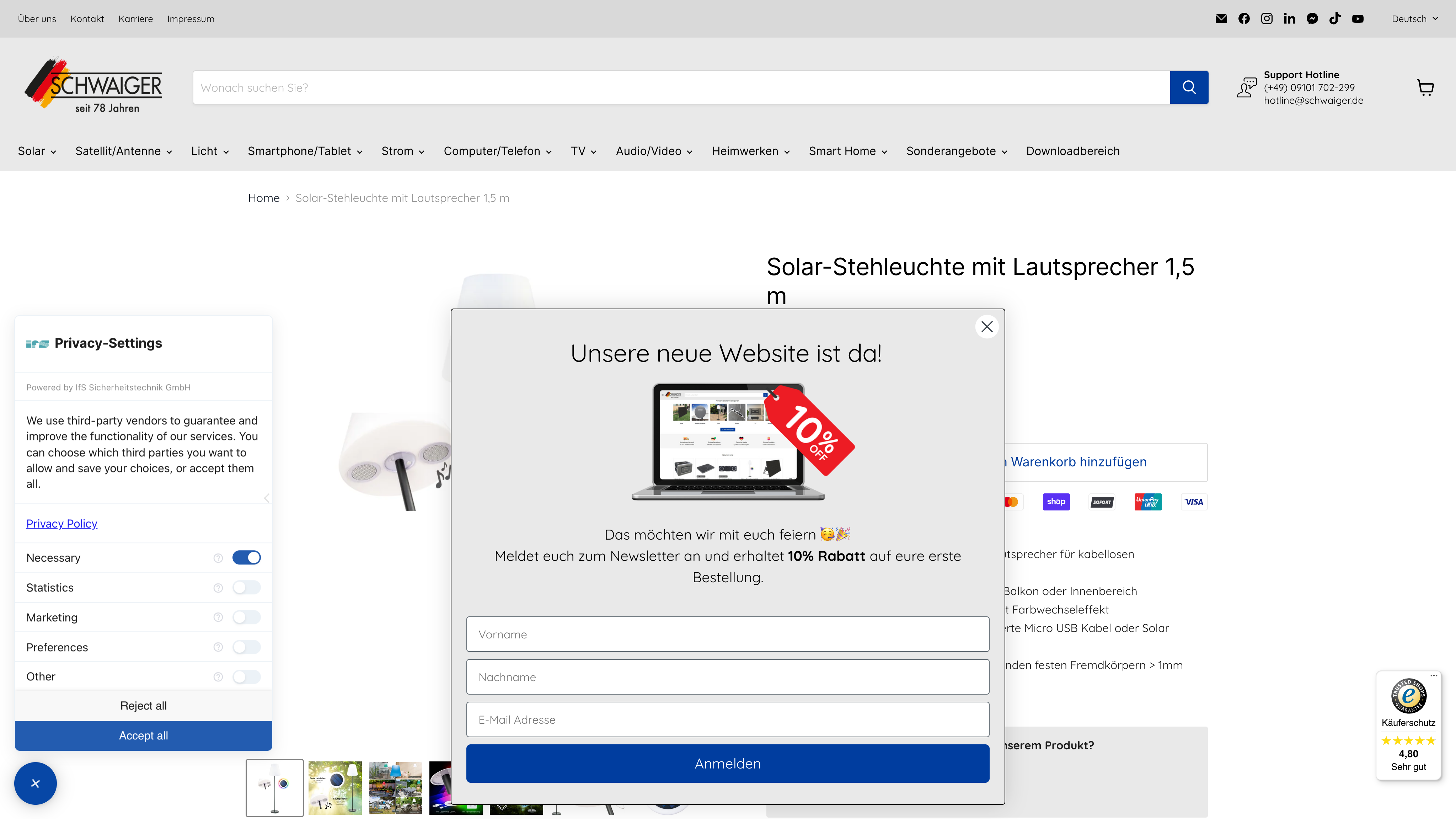Click the TikTok icon in the header
This screenshot has height=819, width=1456.
tap(1335, 18)
